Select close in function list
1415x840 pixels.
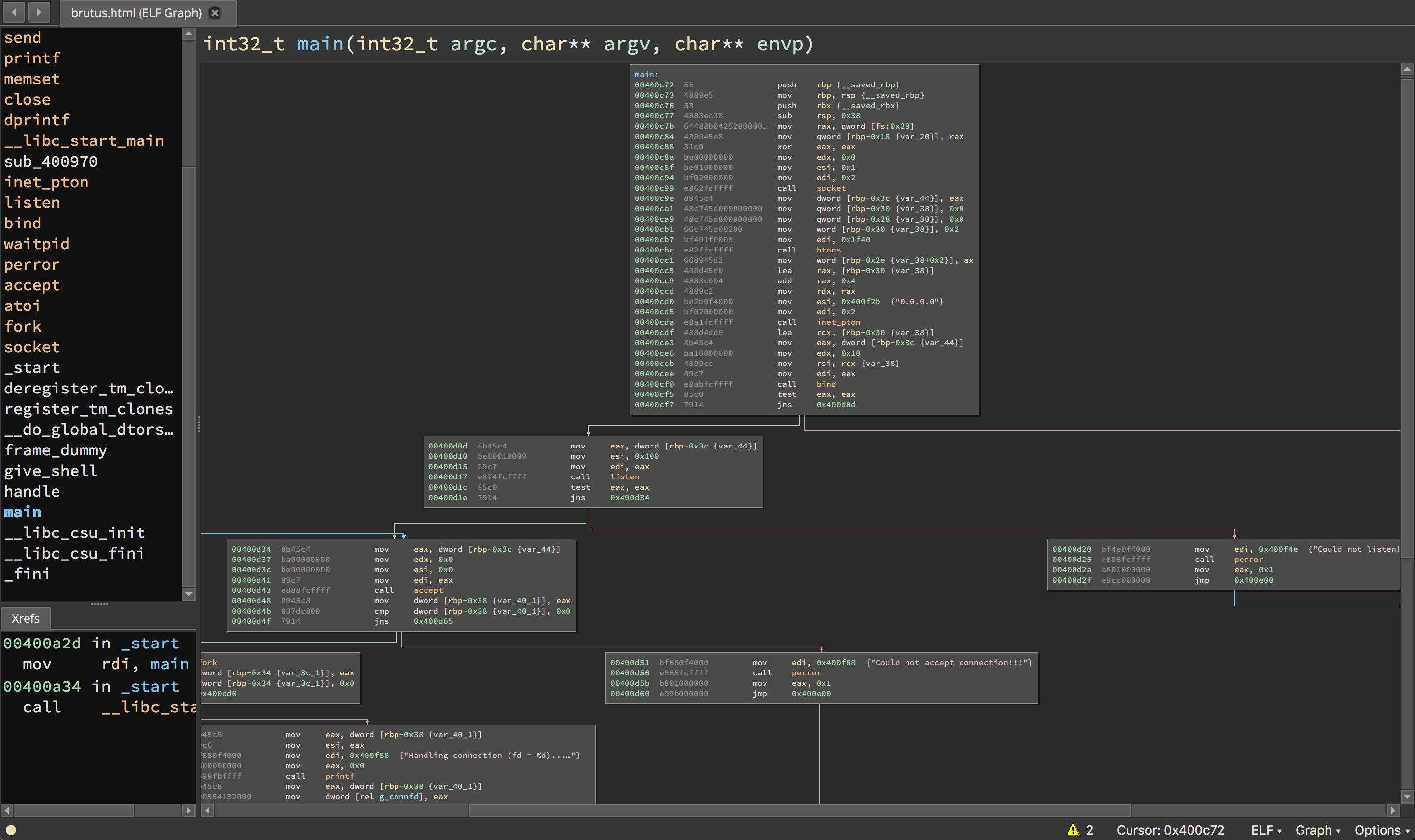(x=27, y=99)
